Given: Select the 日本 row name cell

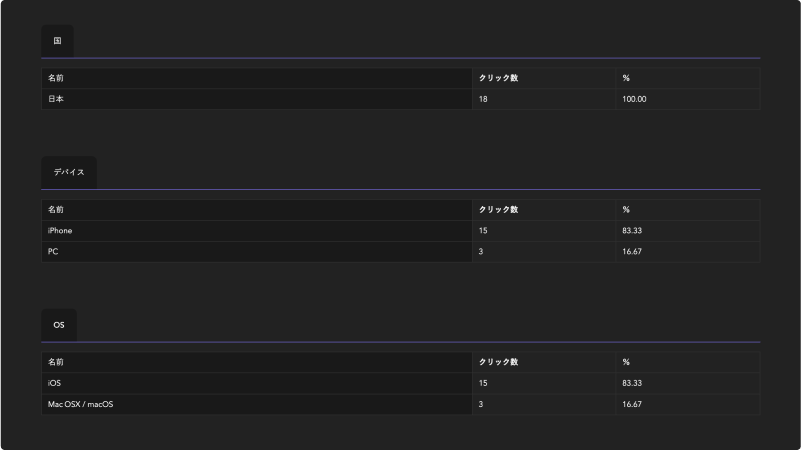Looking at the screenshot, I should point(56,99).
